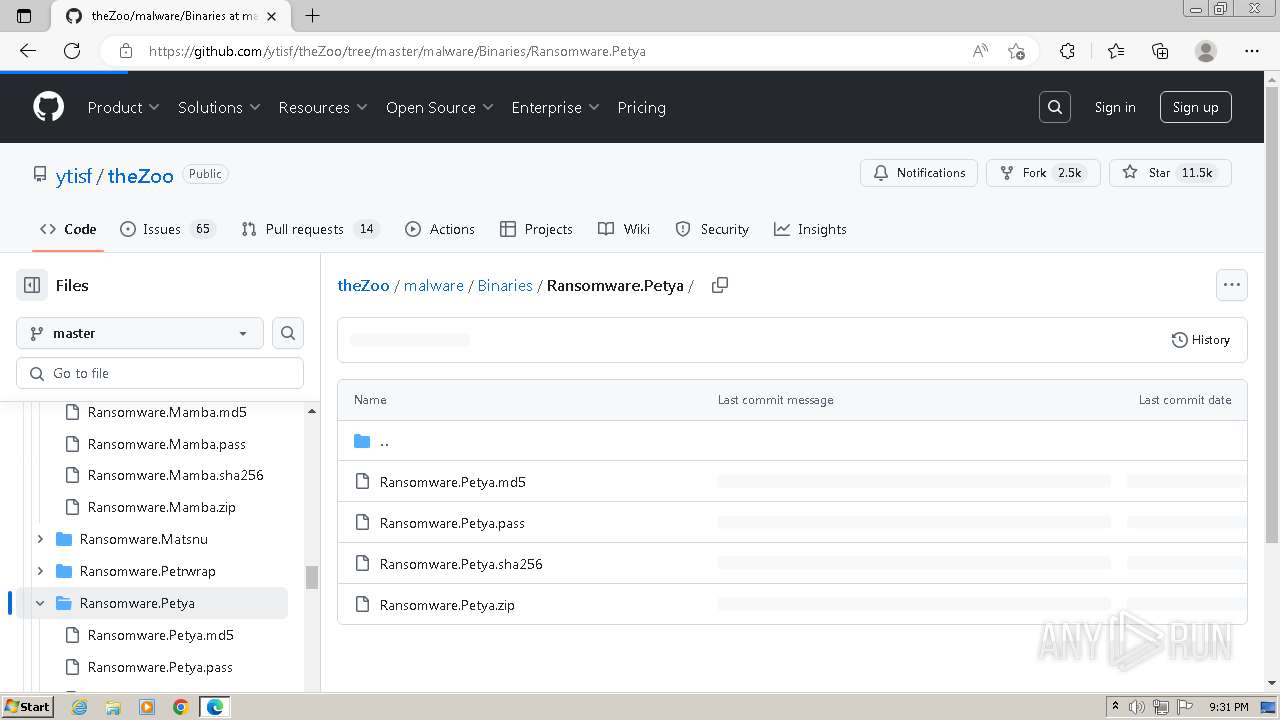Click file tree search icon
This screenshot has height=720, width=1280.
click(288, 333)
